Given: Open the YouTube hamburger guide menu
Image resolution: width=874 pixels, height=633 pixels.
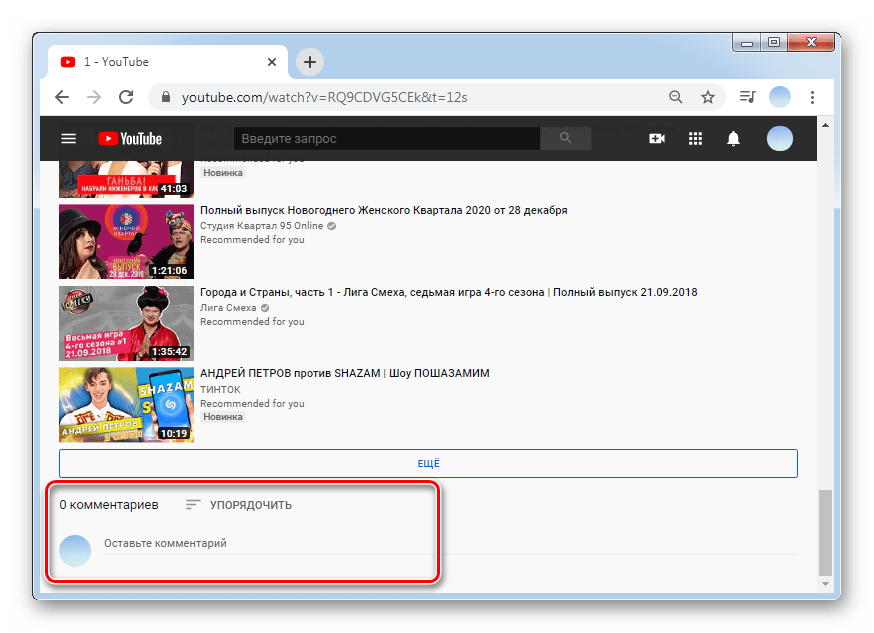Looking at the screenshot, I should [x=68, y=139].
